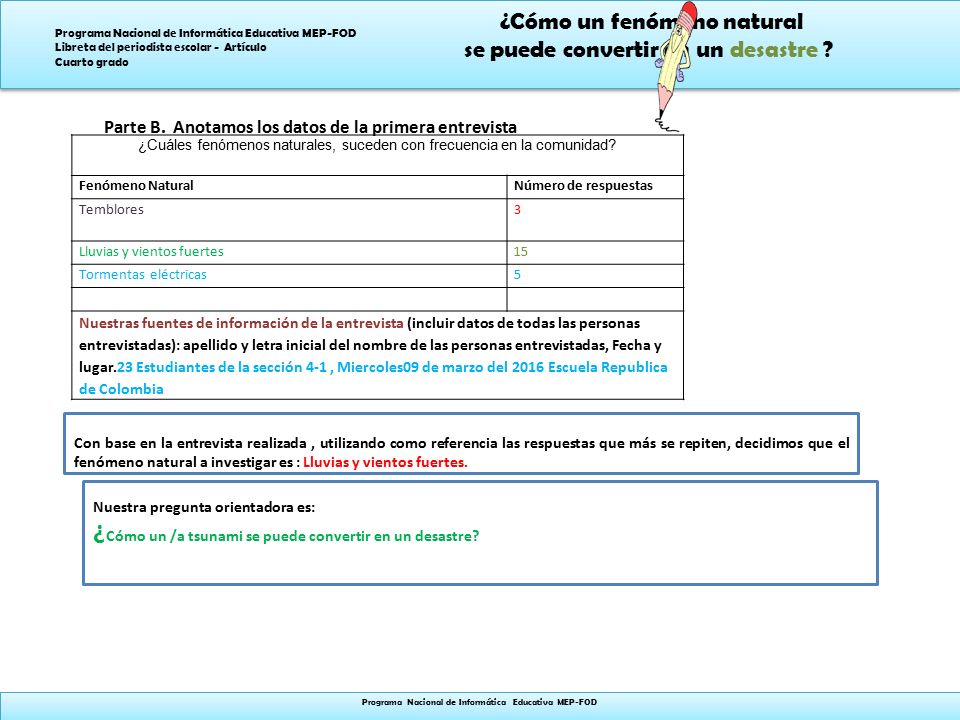
Task: Click the red value 3 for Temblores
Action: 517,209
